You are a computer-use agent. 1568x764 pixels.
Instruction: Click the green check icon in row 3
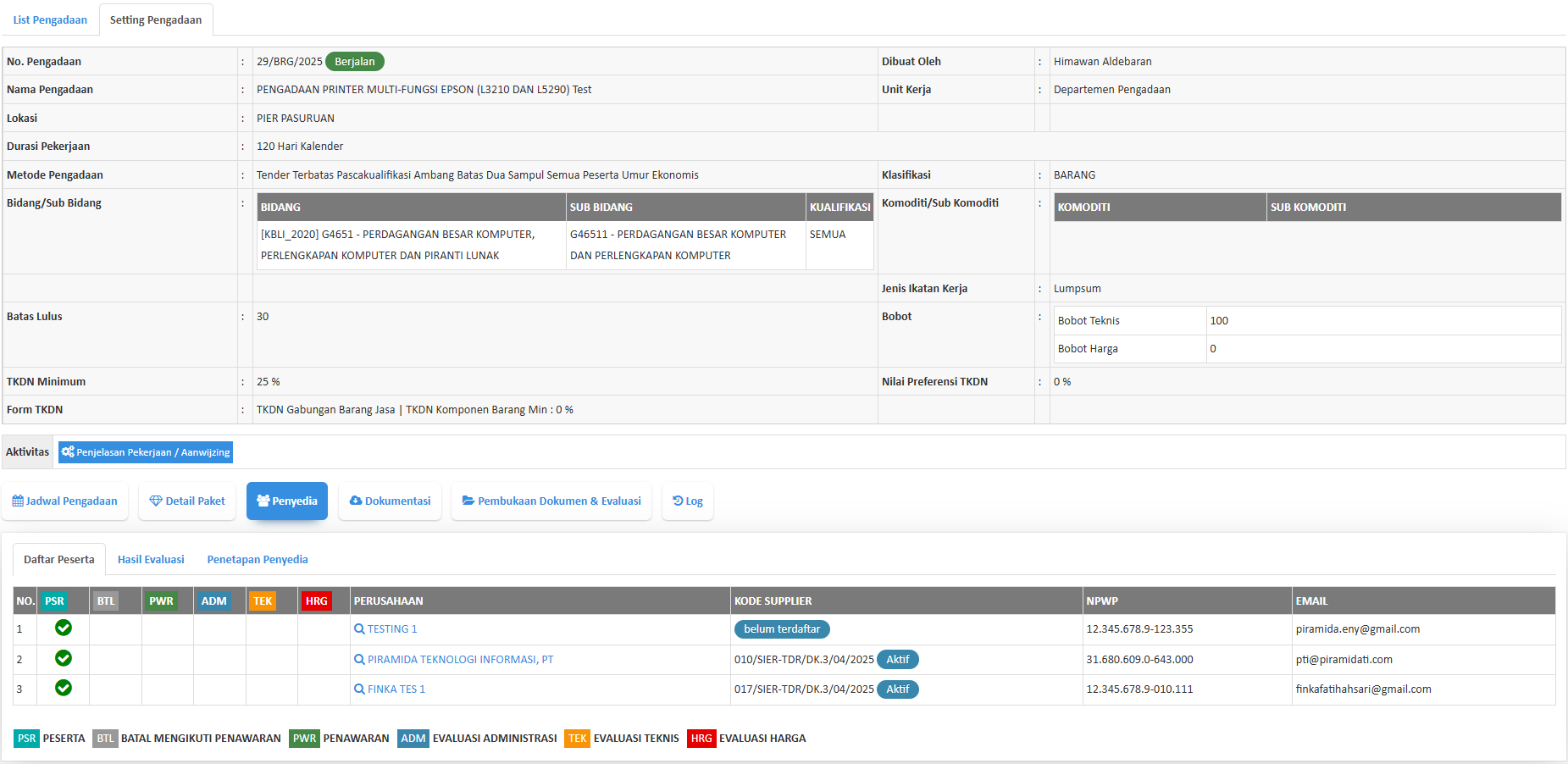point(64,688)
